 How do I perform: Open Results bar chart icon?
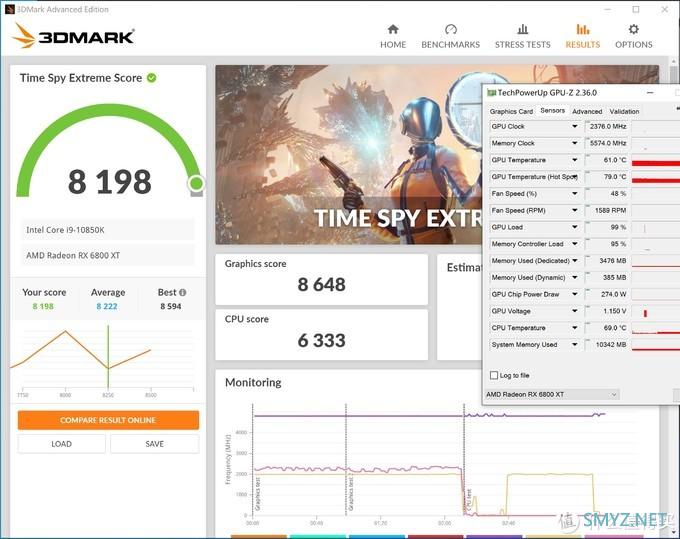[x=582, y=29]
